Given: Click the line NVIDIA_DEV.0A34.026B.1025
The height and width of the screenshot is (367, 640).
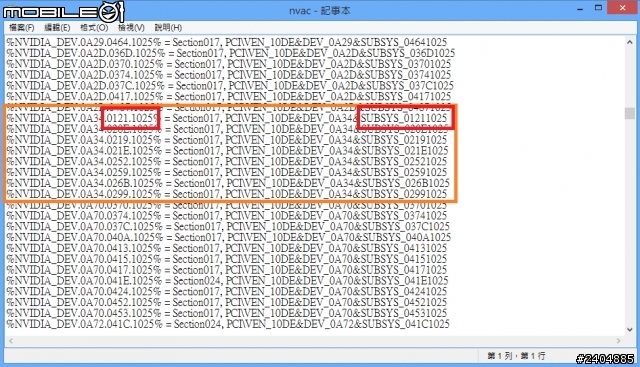Looking at the screenshot, I should pyautogui.click(x=228, y=183).
